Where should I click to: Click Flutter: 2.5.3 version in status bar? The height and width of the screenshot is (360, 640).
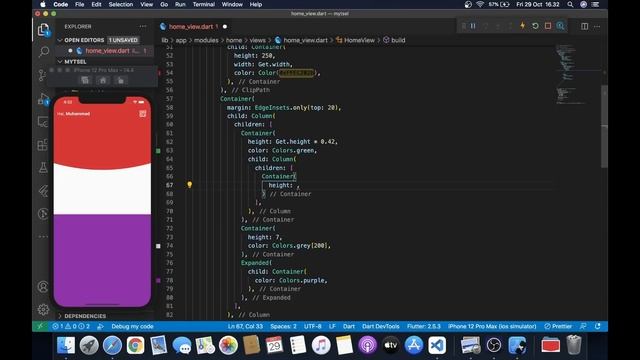[424, 326]
